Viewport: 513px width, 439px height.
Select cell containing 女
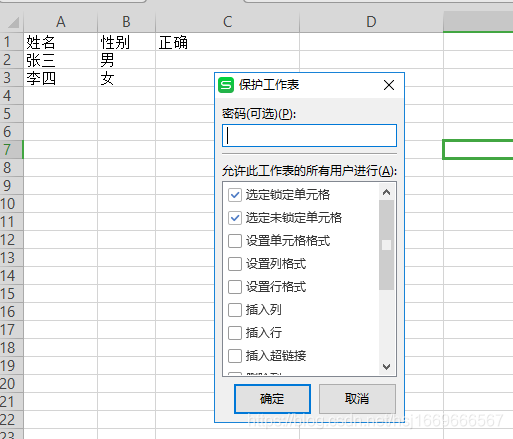[126, 78]
